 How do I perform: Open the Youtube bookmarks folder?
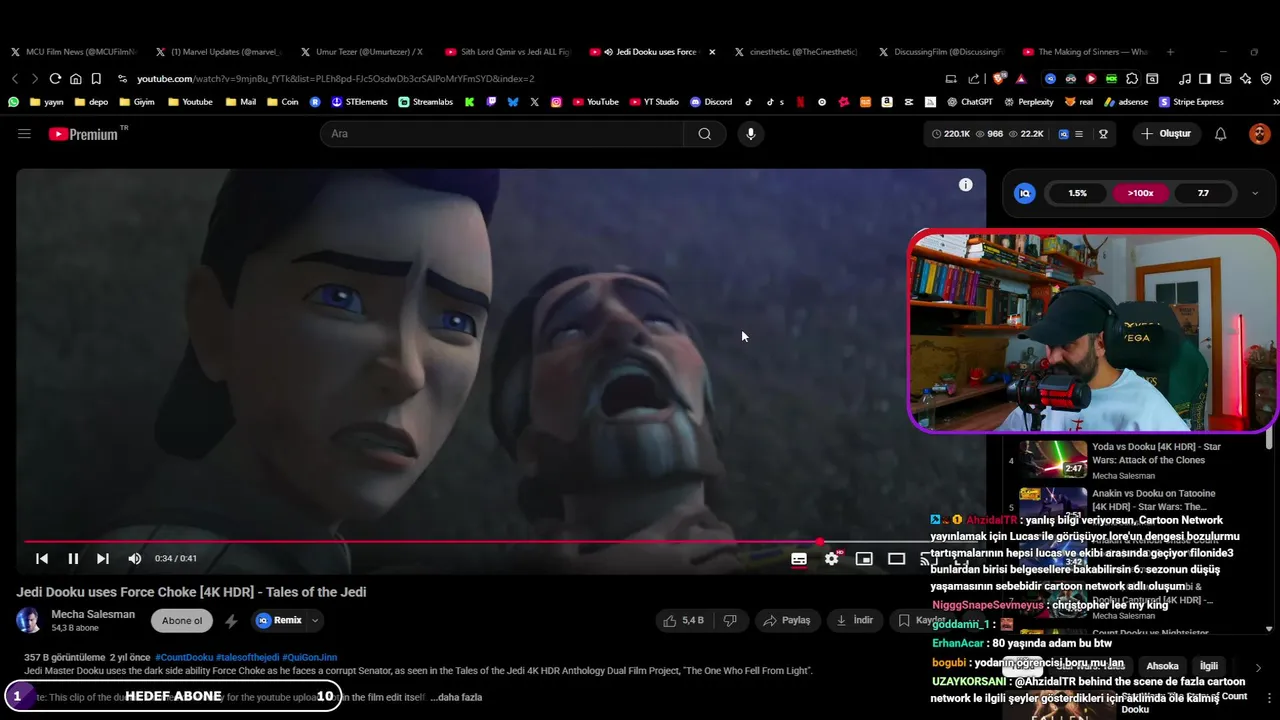pyautogui.click(x=190, y=102)
